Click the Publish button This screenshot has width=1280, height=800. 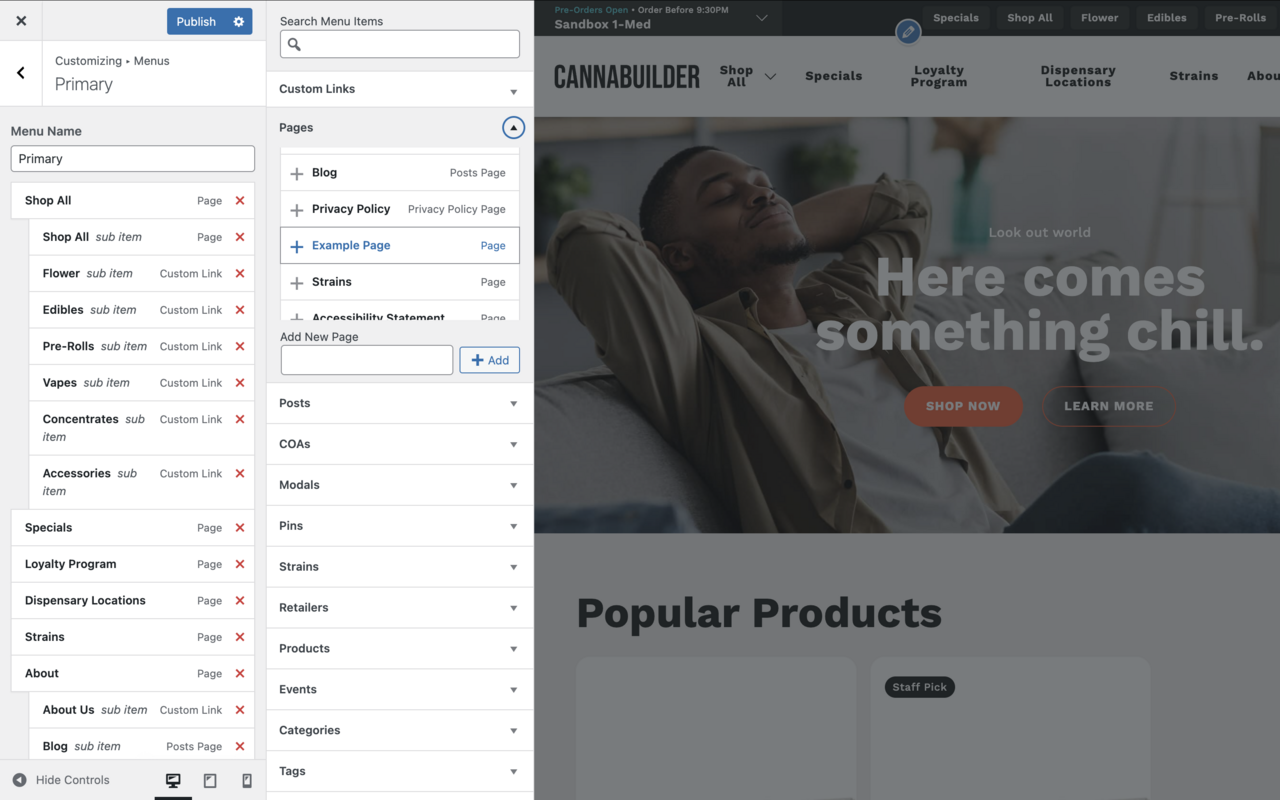[x=196, y=21]
